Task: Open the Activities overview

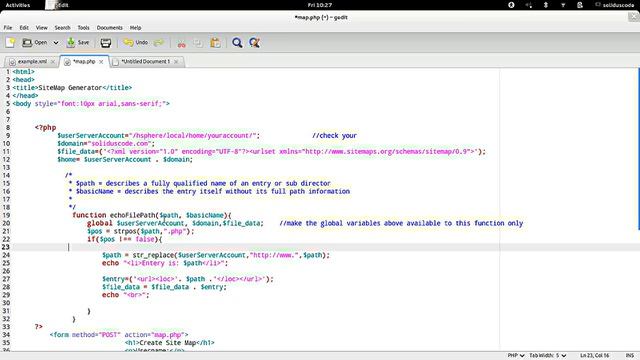Action: (18, 5)
